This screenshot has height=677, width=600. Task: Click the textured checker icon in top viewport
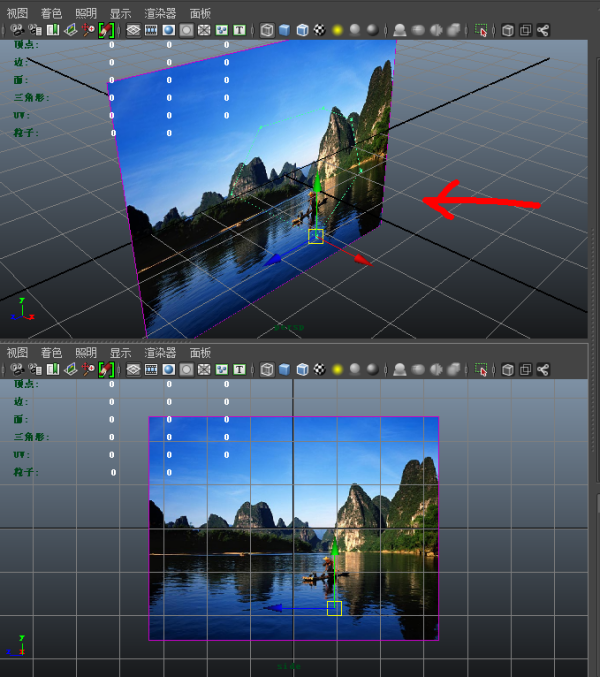[x=320, y=31]
